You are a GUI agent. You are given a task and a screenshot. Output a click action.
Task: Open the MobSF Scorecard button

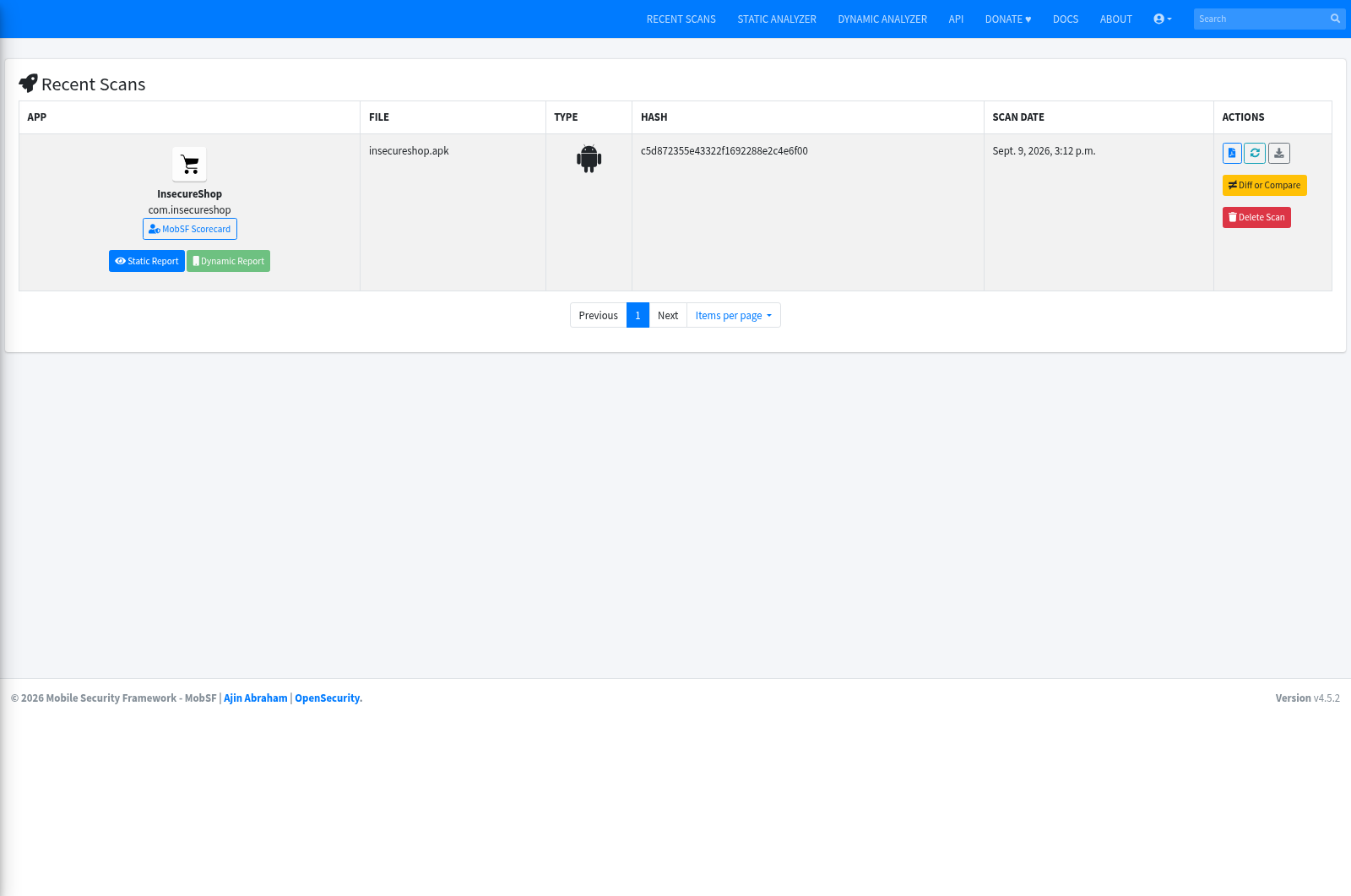(190, 229)
